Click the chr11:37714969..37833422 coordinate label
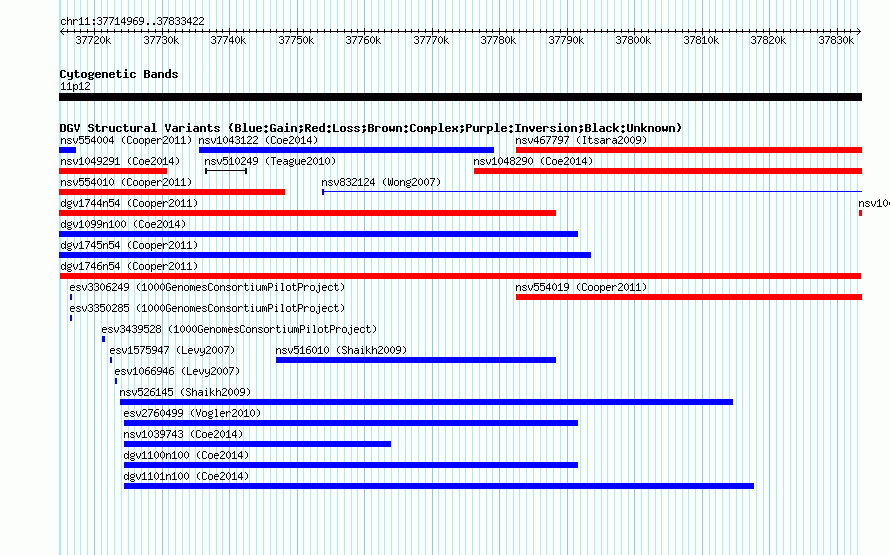The image size is (890, 555). pos(132,21)
